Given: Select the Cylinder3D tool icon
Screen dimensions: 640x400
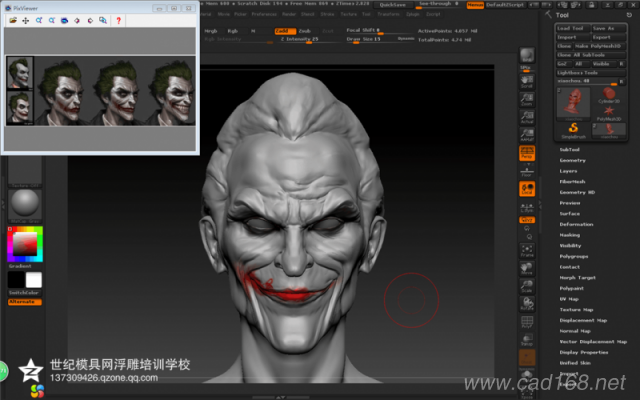Looking at the screenshot, I should [x=609, y=96].
